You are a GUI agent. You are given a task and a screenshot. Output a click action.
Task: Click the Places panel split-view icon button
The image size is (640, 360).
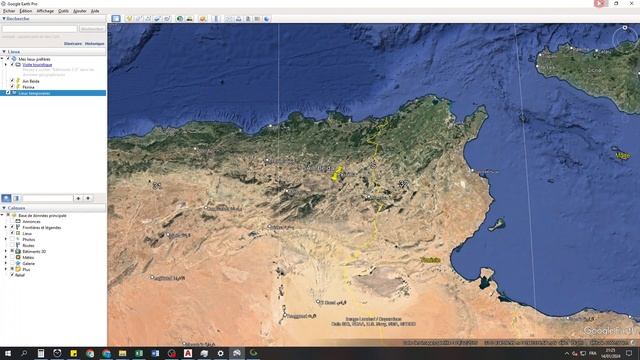[16, 198]
